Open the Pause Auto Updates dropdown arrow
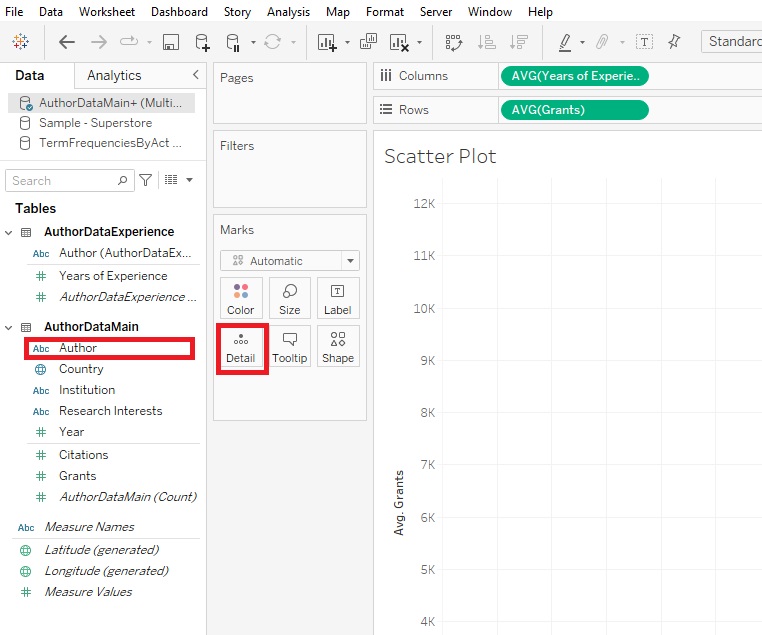The width and height of the screenshot is (762, 635). 253,43
